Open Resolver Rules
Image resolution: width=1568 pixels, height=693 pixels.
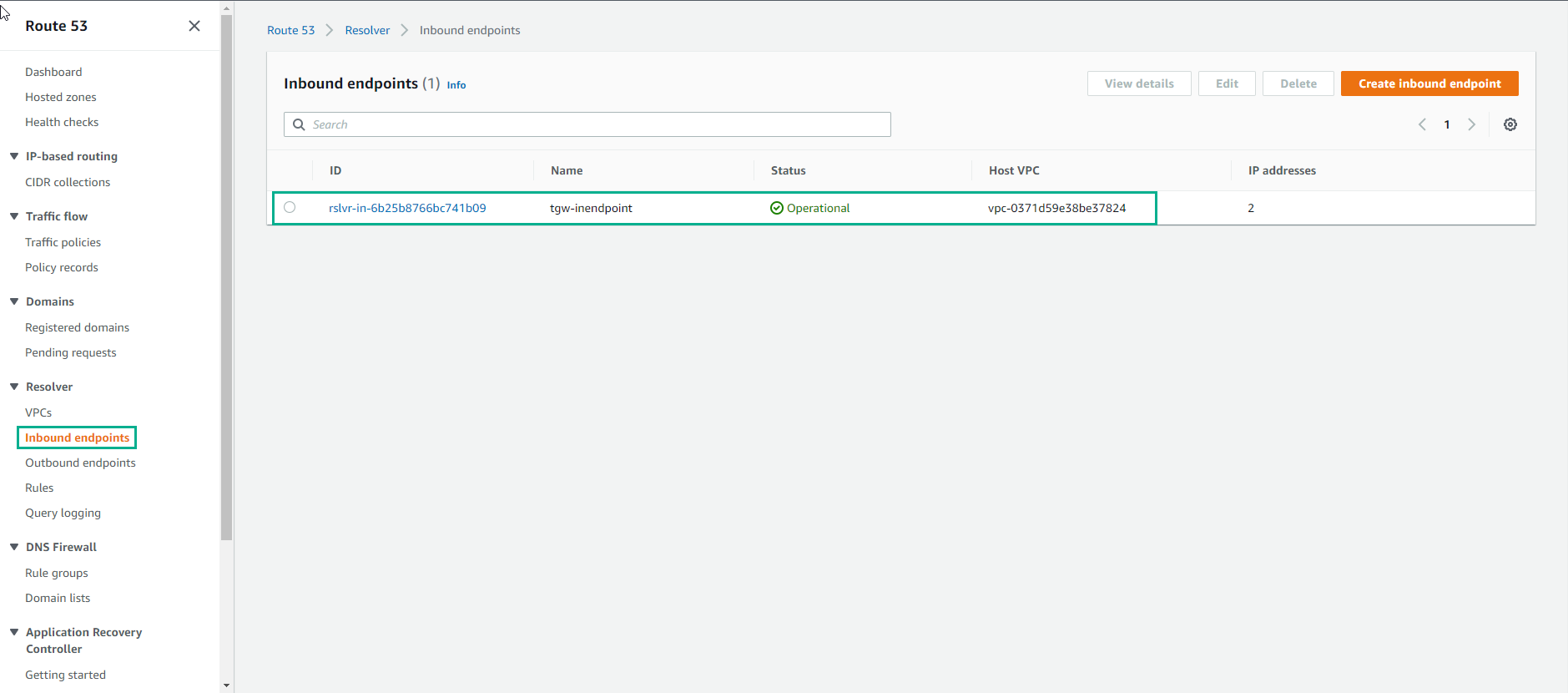[x=39, y=488]
